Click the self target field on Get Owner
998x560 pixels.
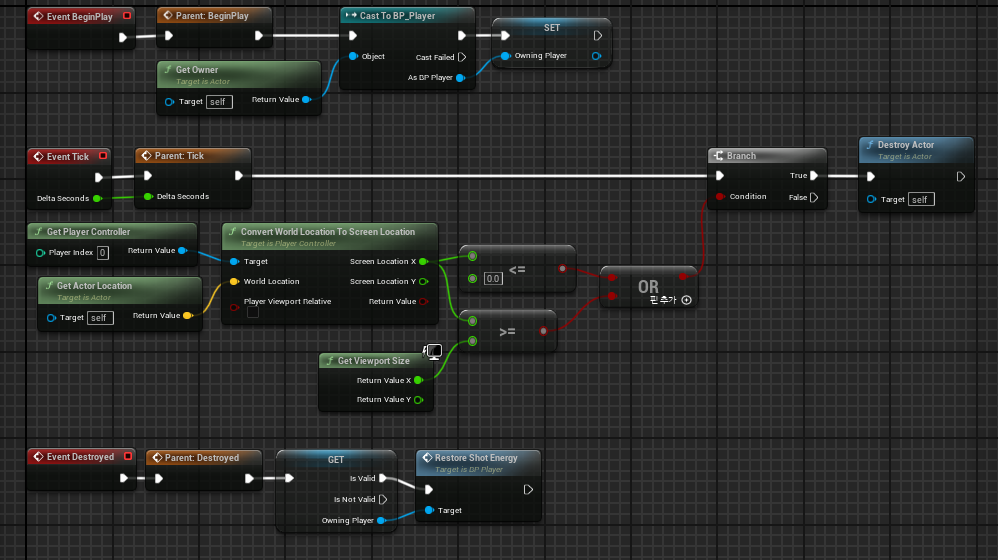(x=219, y=102)
